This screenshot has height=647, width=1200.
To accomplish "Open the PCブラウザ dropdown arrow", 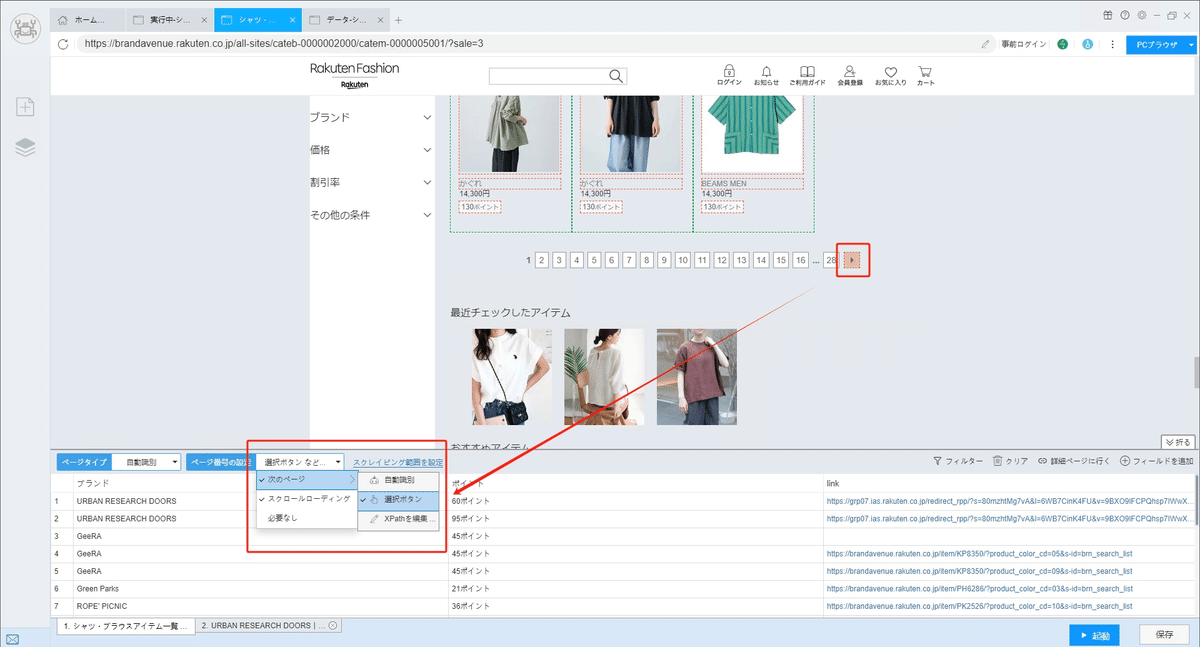I will pos(1191,44).
